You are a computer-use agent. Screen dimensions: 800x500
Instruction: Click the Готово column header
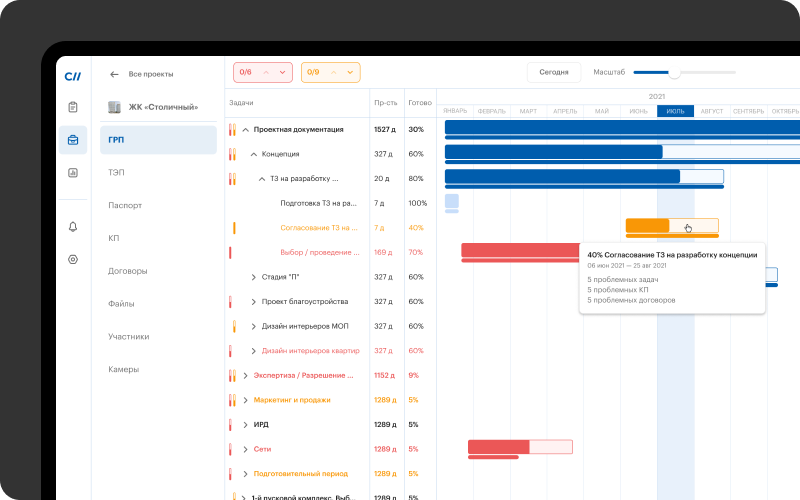pos(420,103)
